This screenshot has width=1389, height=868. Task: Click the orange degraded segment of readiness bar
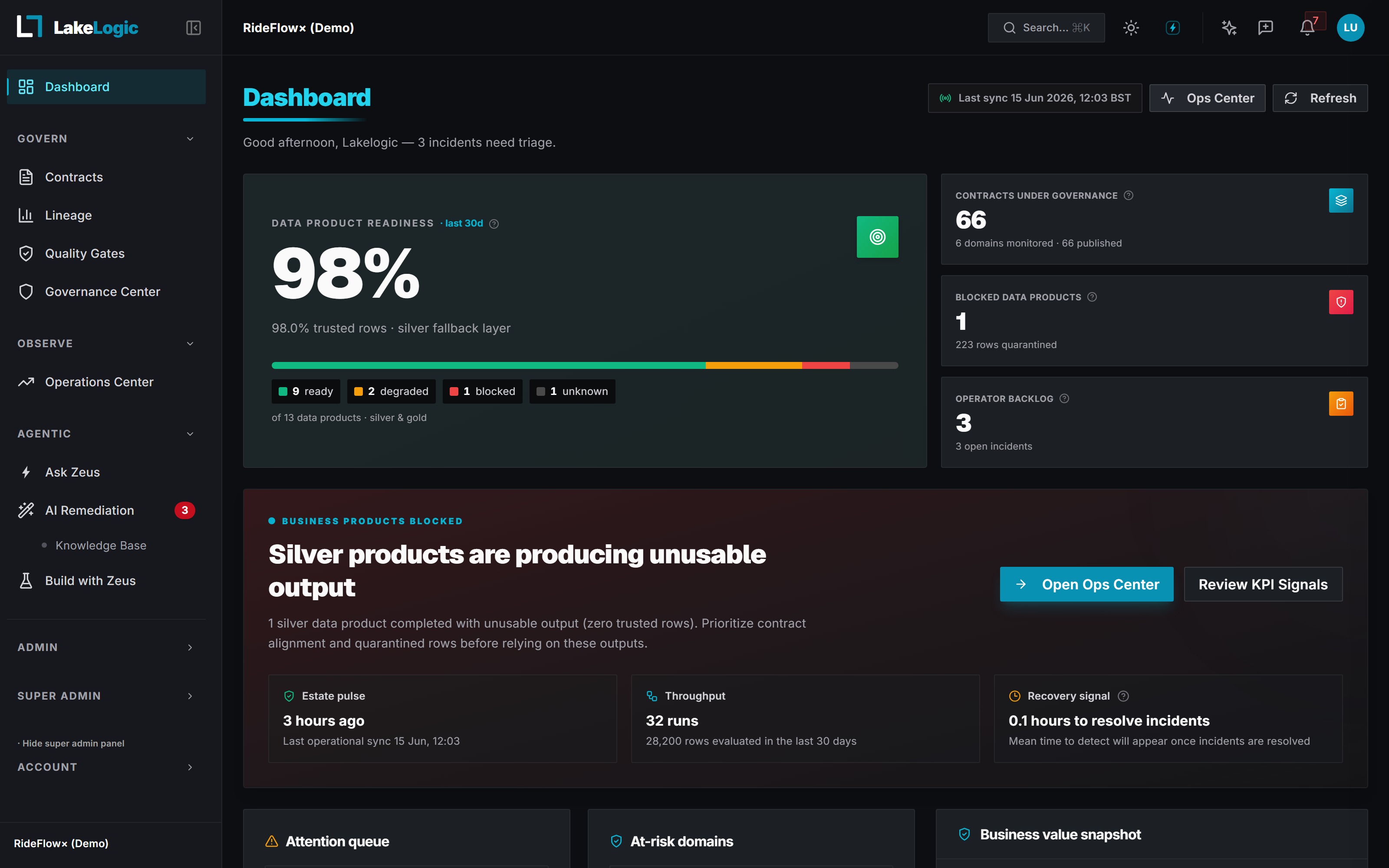point(754,365)
